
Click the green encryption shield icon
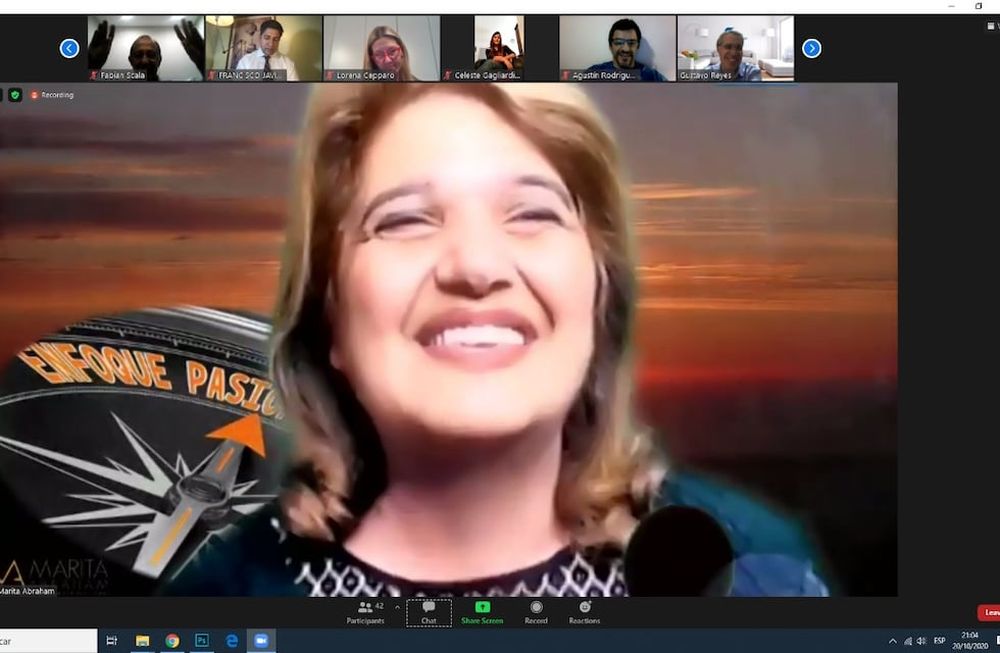click(x=15, y=95)
